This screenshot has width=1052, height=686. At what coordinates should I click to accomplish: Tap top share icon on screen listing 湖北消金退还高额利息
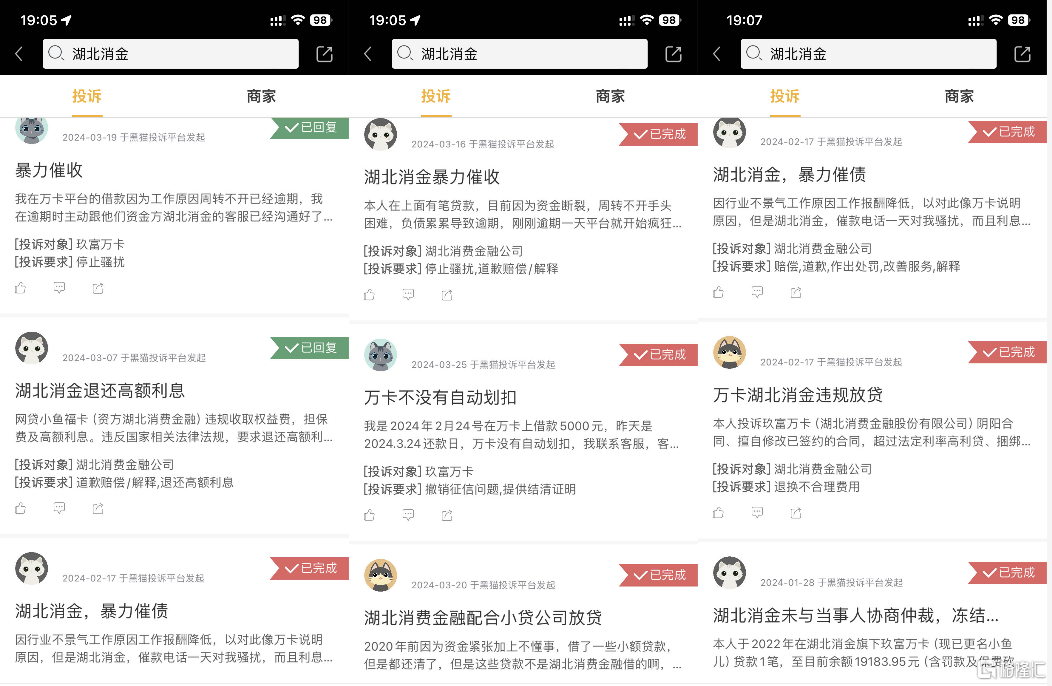click(x=325, y=54)
